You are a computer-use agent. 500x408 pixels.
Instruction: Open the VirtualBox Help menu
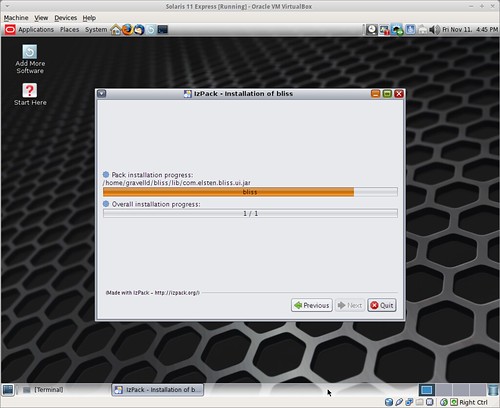pyautogui.click(x=89, y=18)
